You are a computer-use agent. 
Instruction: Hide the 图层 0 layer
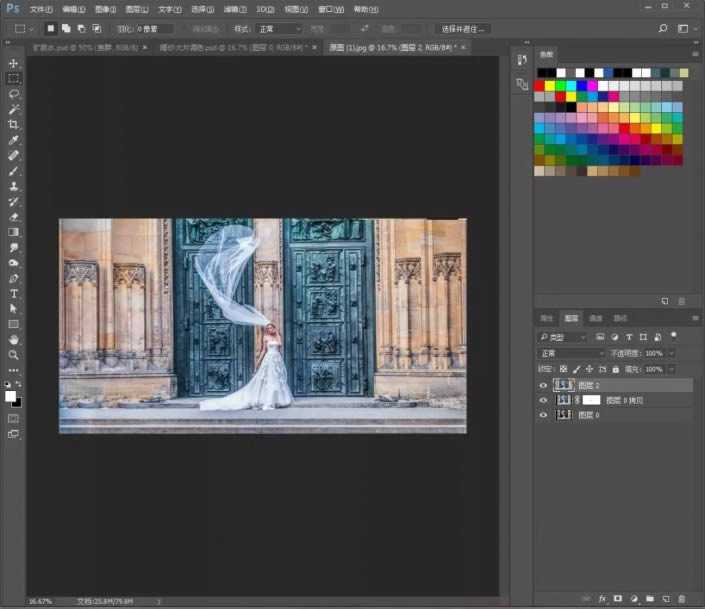coord(544,415)
